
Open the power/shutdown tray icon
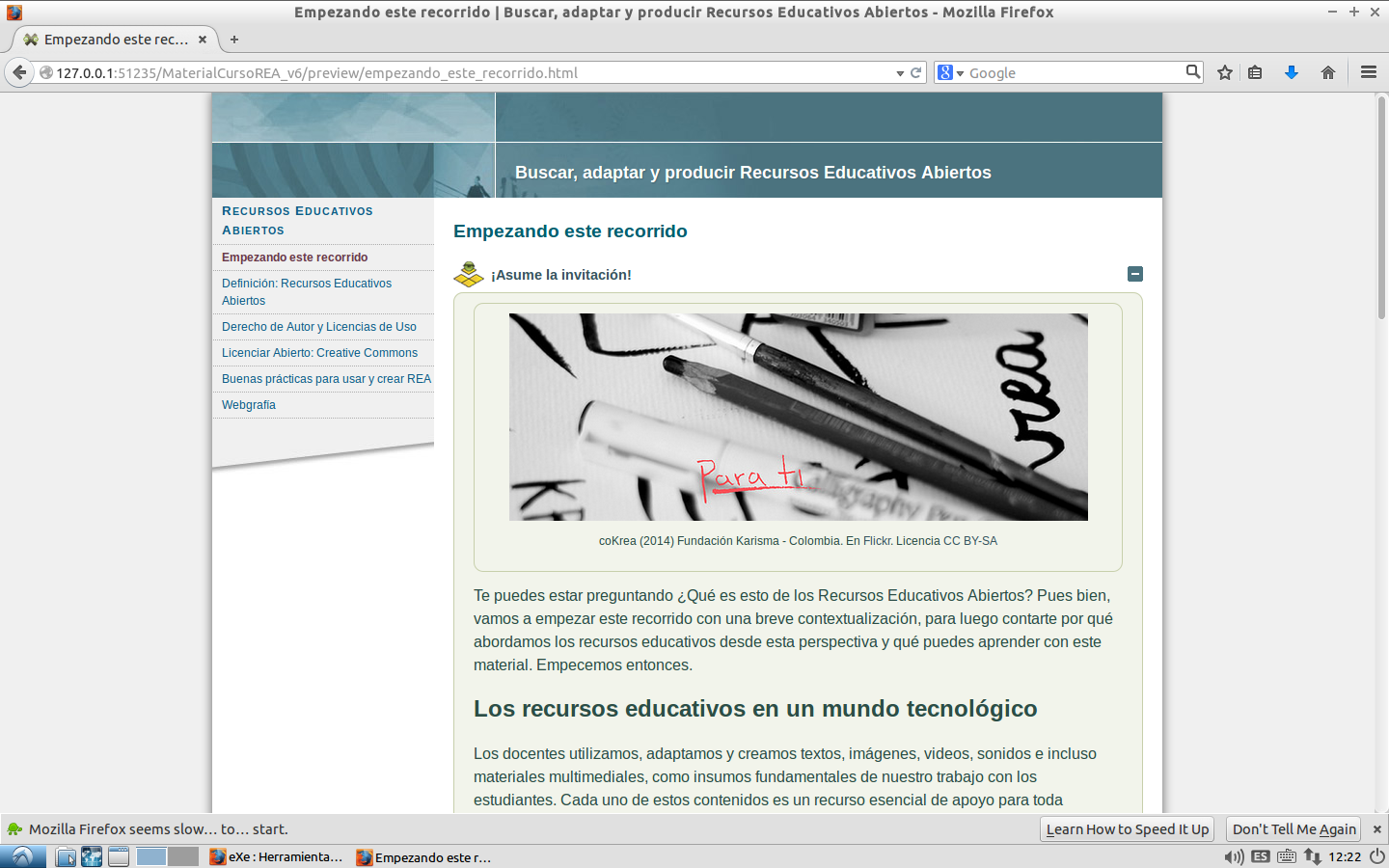tap(1376, 856)
